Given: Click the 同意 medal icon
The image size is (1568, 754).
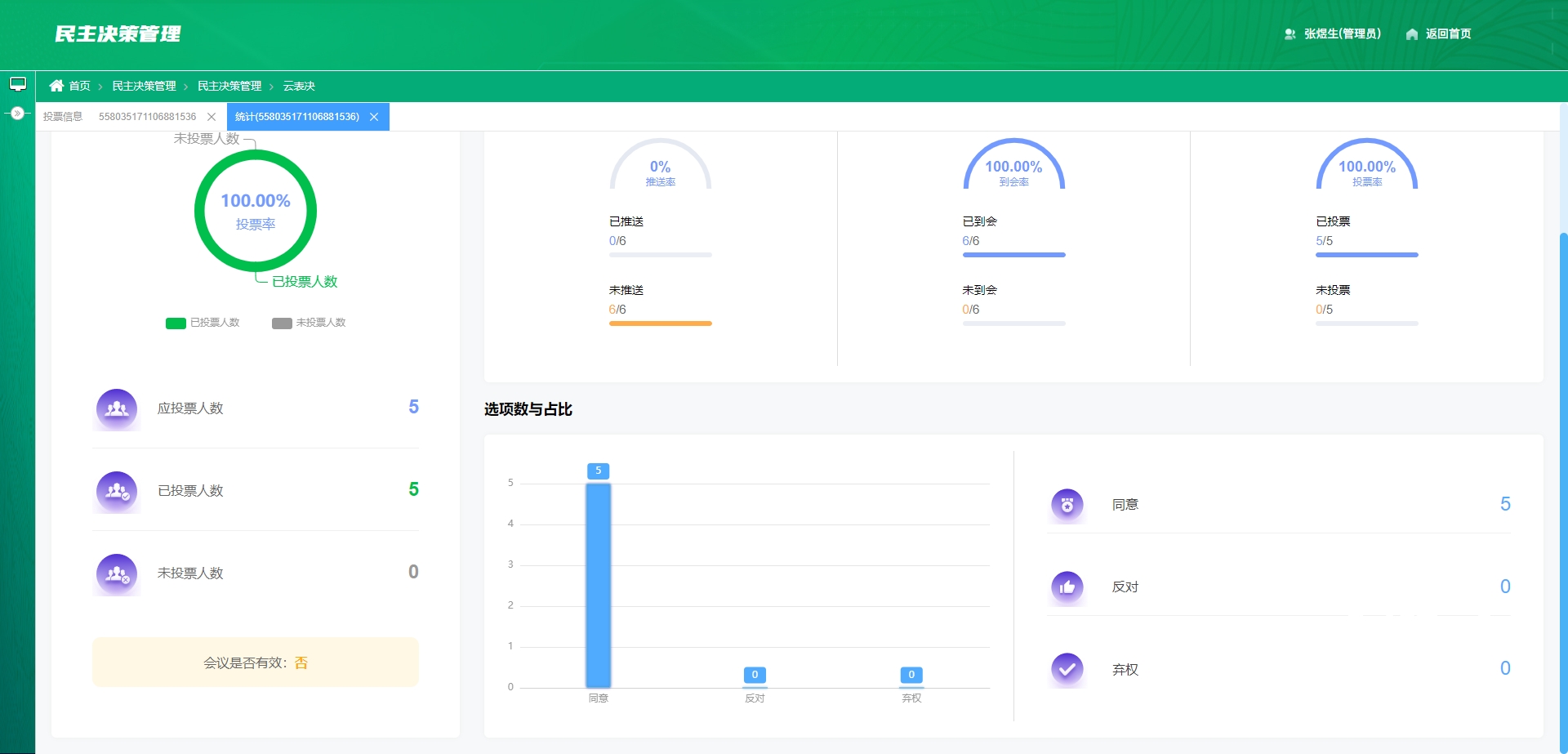Looking at the screenshot, I should tap(1067, 505).
